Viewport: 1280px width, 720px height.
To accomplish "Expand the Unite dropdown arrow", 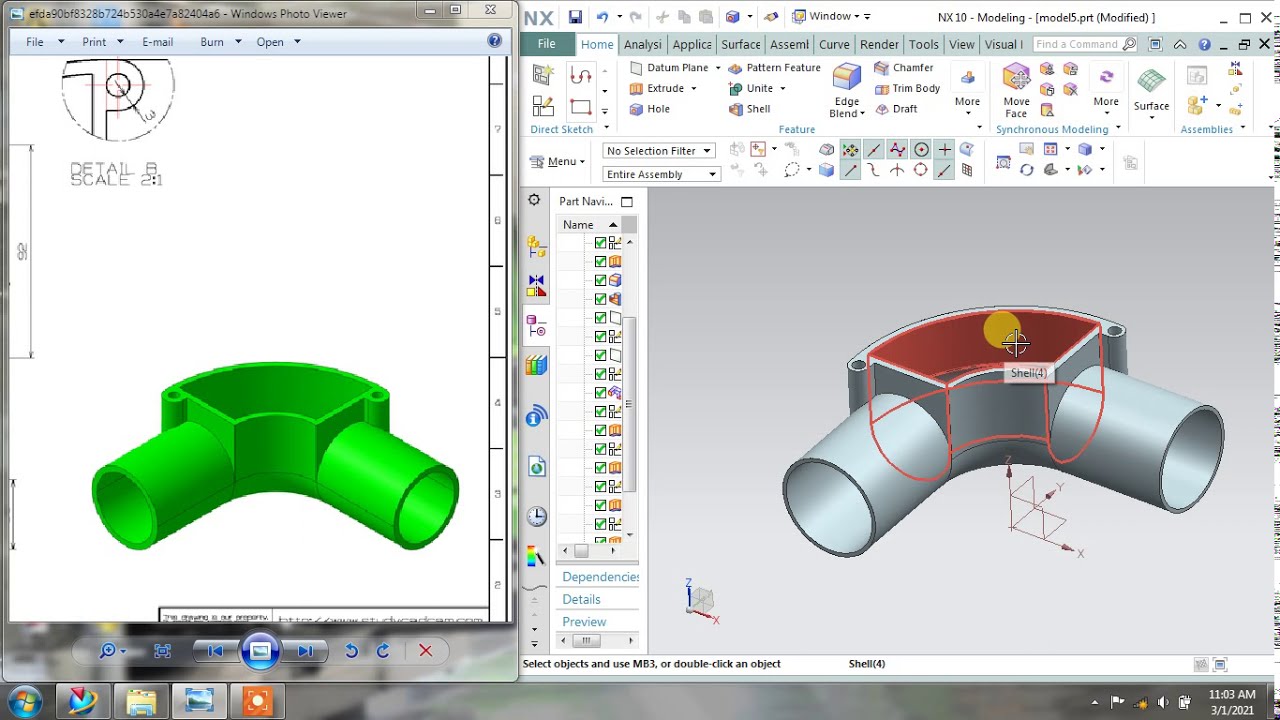I will tap(782, 89).
